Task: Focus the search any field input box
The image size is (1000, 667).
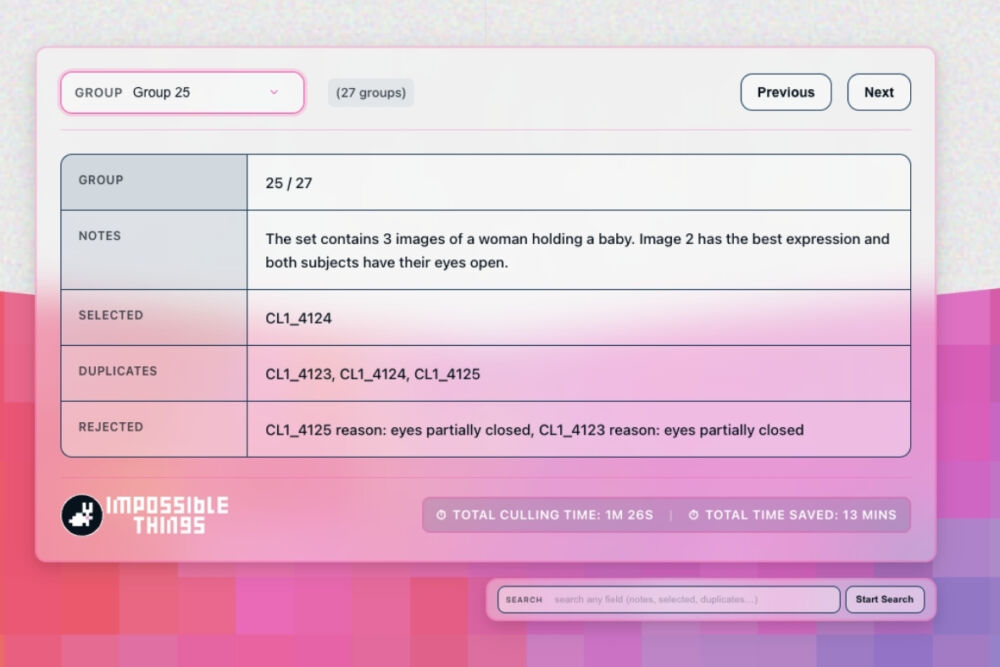Action: (690, 599)
